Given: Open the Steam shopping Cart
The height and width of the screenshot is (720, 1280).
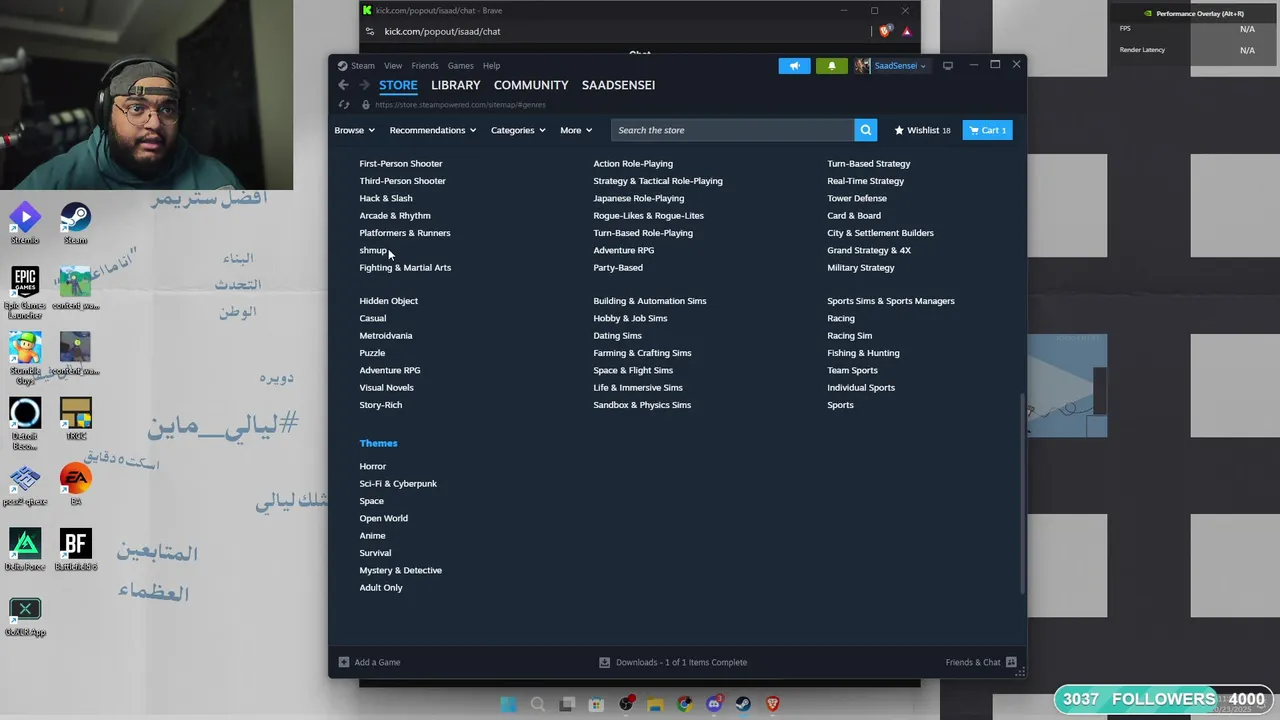Looking at the screenshot, I should click(988, 130).
